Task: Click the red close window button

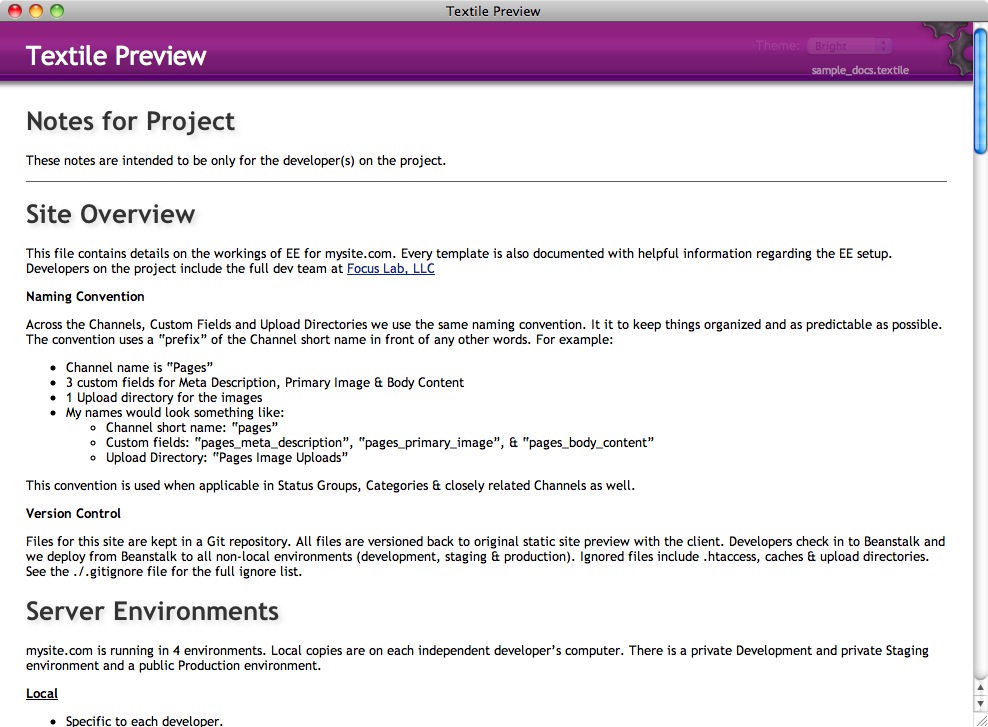Action: click(15, 11)
